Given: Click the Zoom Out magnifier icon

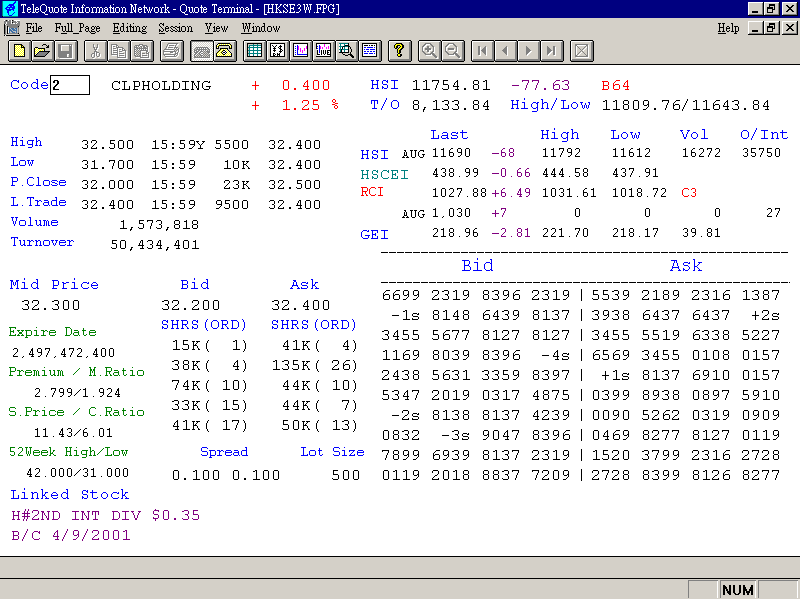Looking at the screenshot, I should click(x=452, y=51).
